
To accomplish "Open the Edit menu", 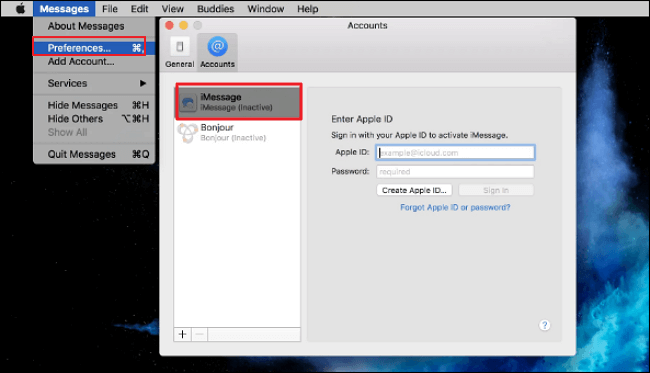I will [x=139, y=9].
